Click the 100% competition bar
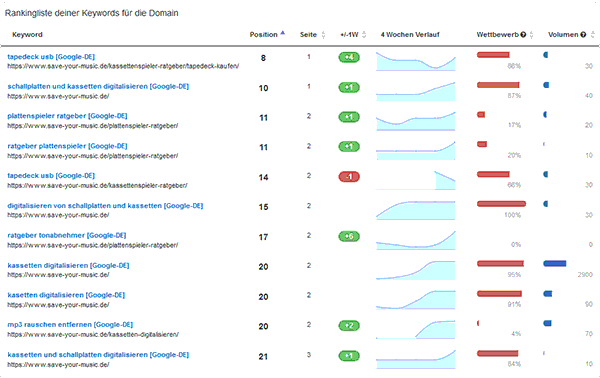 coord(501,204)
